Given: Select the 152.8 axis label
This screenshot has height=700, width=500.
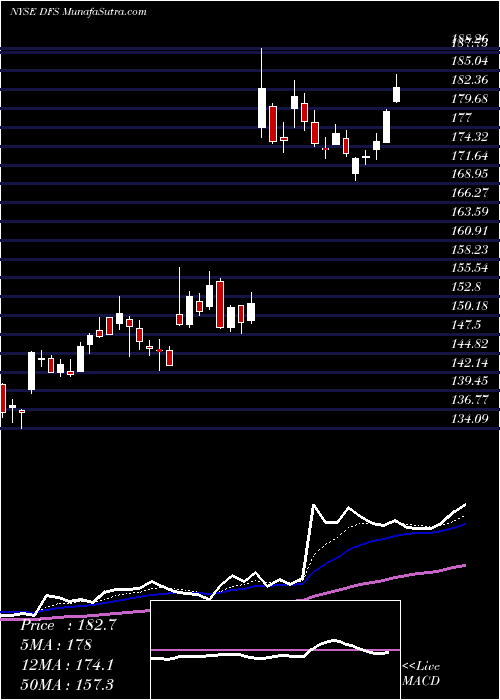Looking at the screenshot, I should 466,288.
